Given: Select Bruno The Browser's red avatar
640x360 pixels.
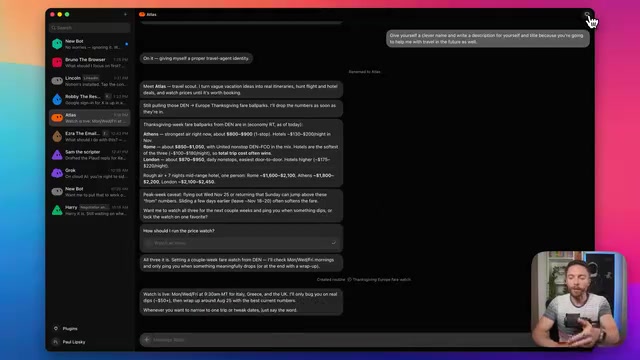Looking at the screenshot, I should coord(57,62).
